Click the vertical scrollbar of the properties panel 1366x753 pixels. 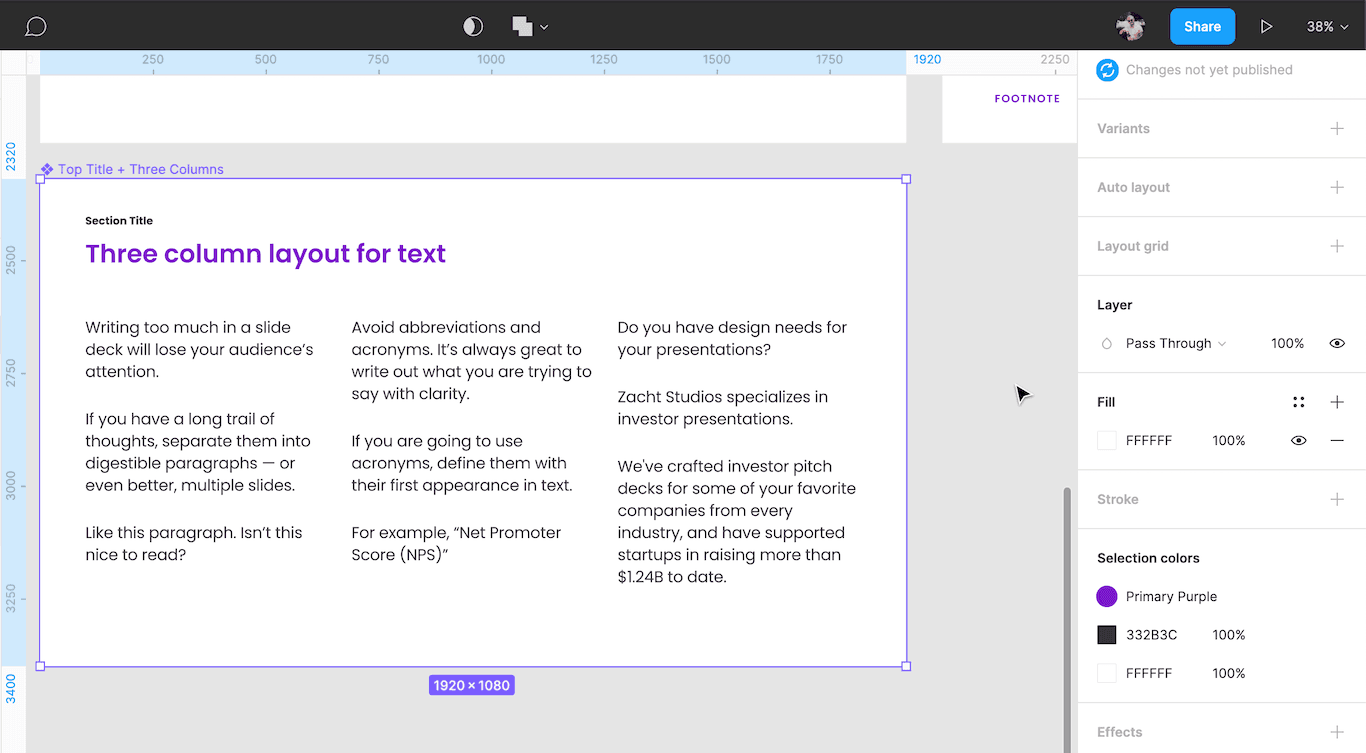(x=1067, y=620)
